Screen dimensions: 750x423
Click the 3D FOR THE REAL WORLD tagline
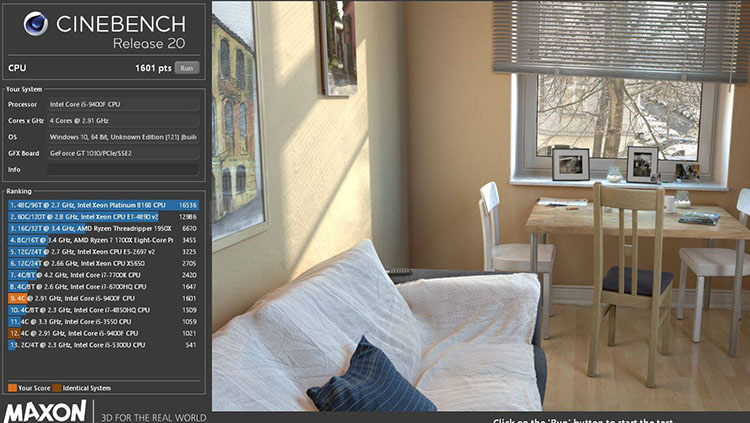click(154, 417)
